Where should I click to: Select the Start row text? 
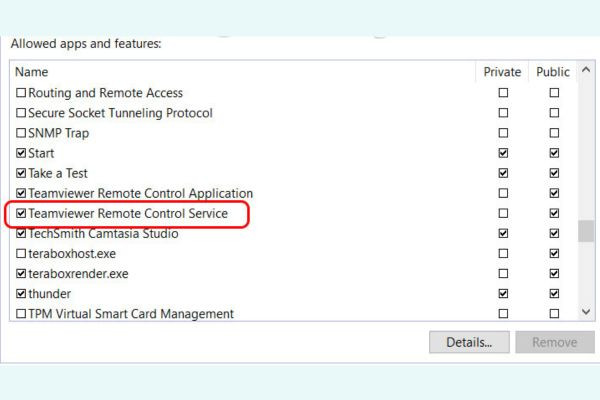(41, 153)
